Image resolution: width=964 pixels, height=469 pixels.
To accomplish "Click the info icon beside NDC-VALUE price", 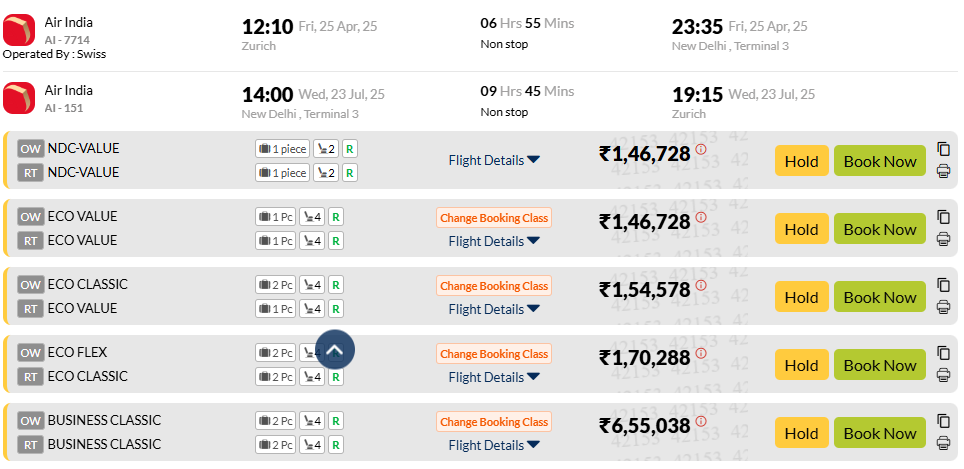I will [701, 149].
